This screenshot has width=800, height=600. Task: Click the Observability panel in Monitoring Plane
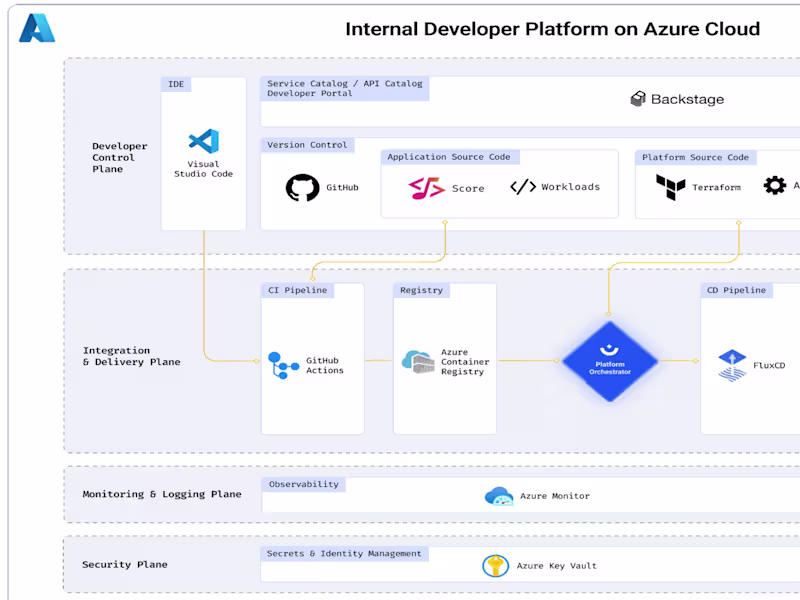pos(304,484)
